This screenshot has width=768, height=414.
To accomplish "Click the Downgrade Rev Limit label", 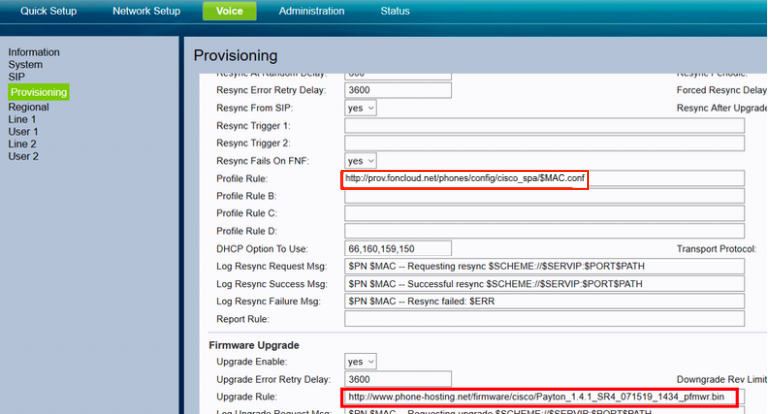I will coord(722,379).
